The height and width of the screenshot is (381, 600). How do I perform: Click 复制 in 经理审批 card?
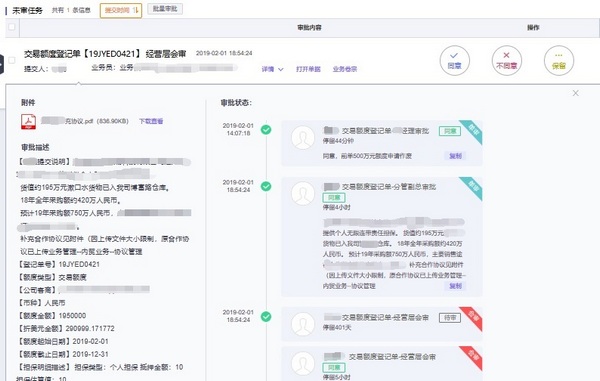click(x=455, y=156)
